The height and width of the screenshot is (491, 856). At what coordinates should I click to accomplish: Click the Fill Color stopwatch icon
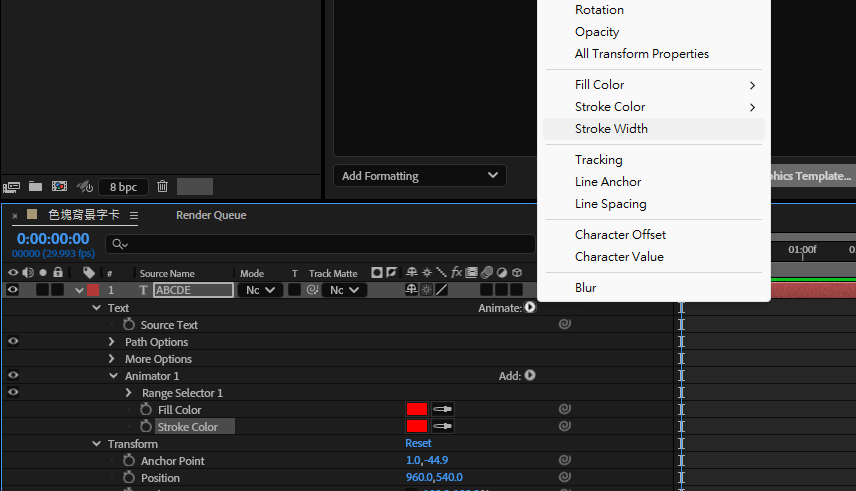pyautogui.click(x=146, y=410)
